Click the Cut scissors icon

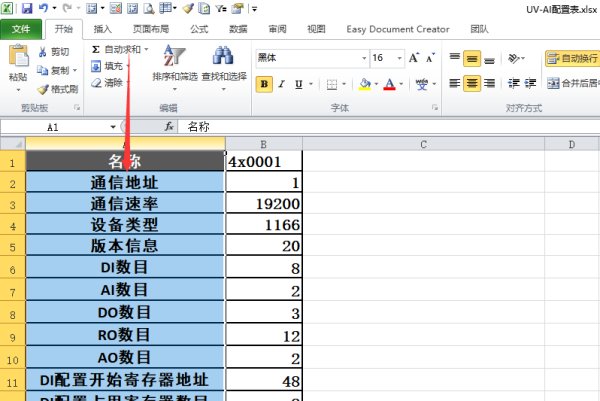coord(42,52)
